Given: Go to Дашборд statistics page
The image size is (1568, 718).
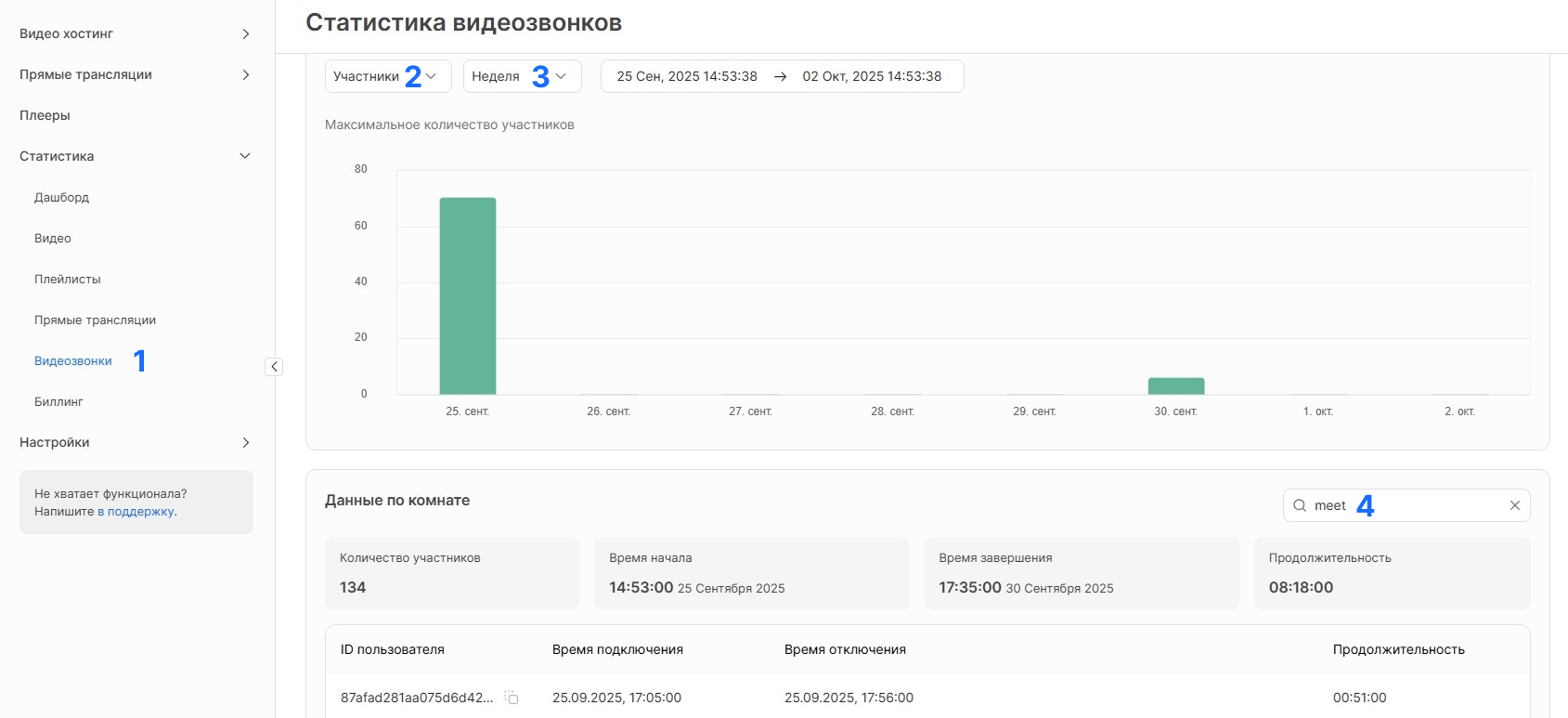Looking at the screenshot, I should pos(61,198).
